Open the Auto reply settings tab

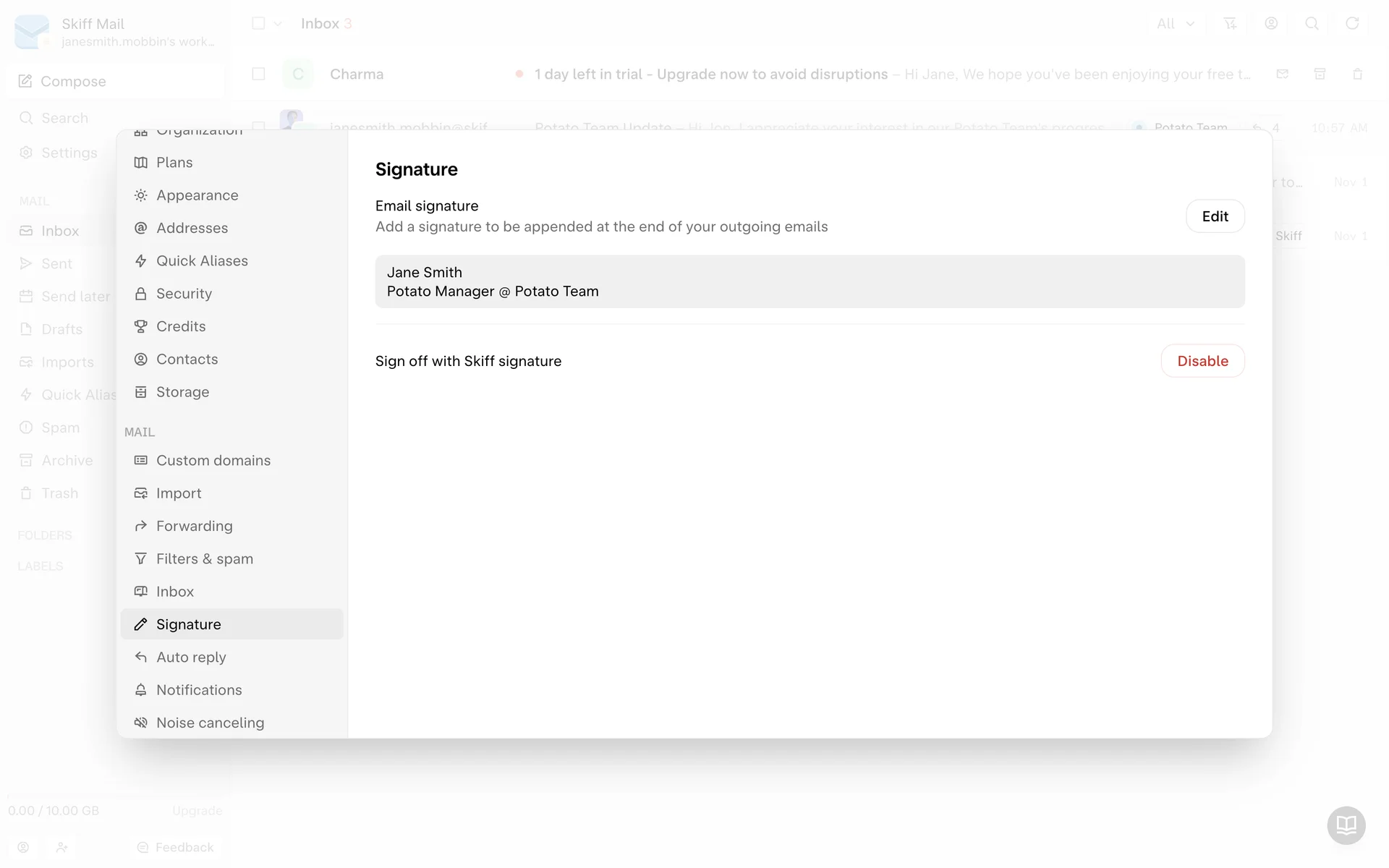191,657
